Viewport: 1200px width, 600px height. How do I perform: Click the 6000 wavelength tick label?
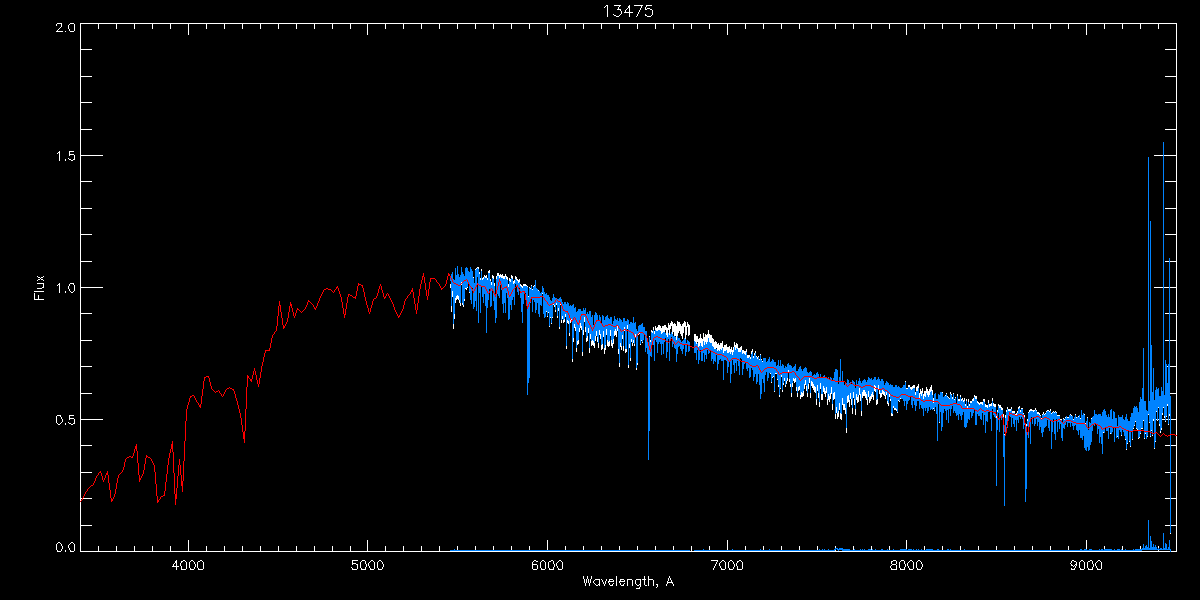[x=547, y=564]
